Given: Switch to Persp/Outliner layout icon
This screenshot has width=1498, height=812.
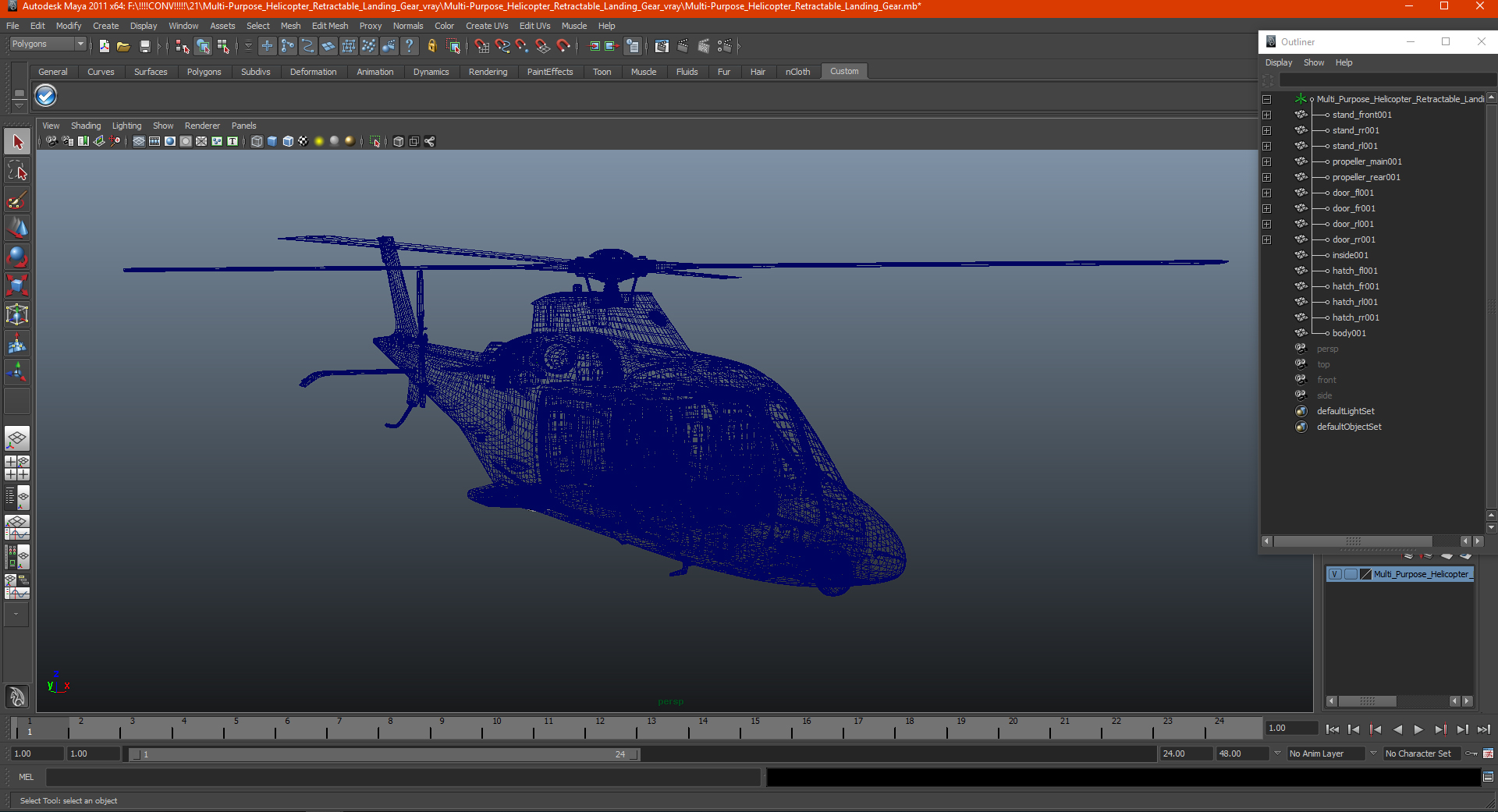Looking at the screenshot, I should [x=17, y=498].
